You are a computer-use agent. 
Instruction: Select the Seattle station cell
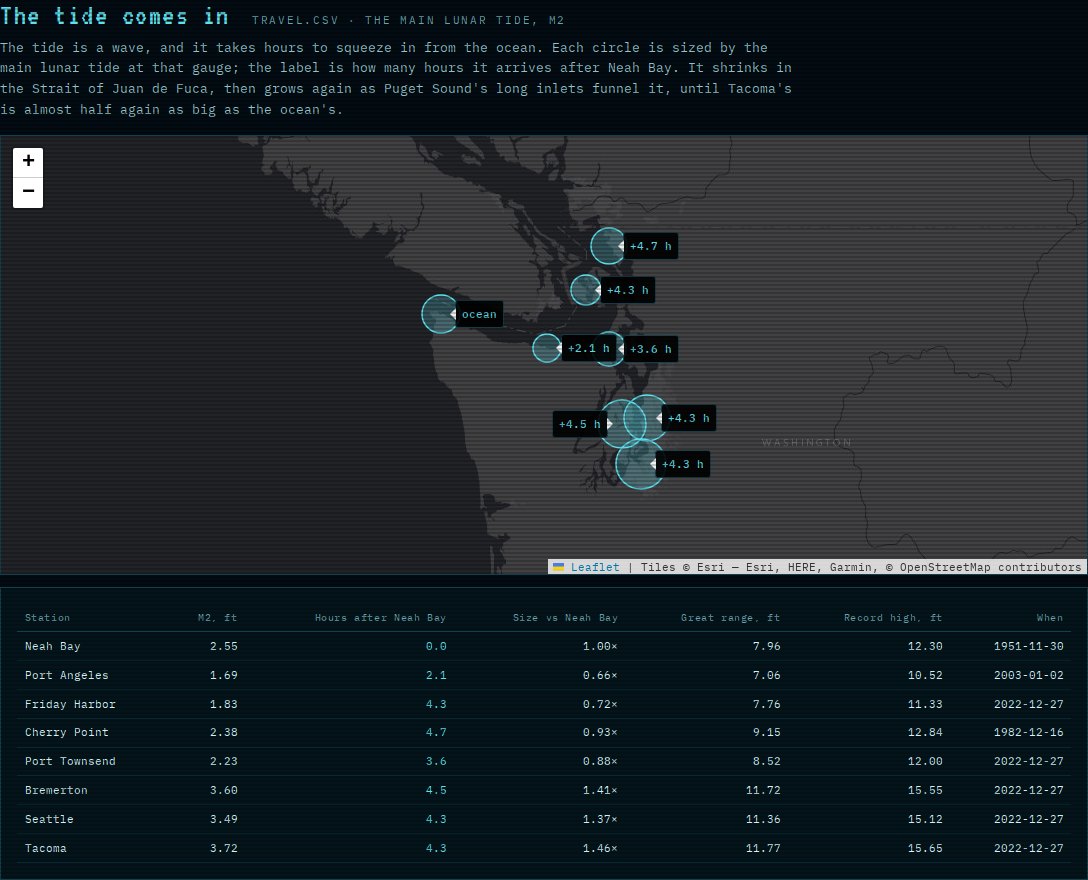click(49, 820)
